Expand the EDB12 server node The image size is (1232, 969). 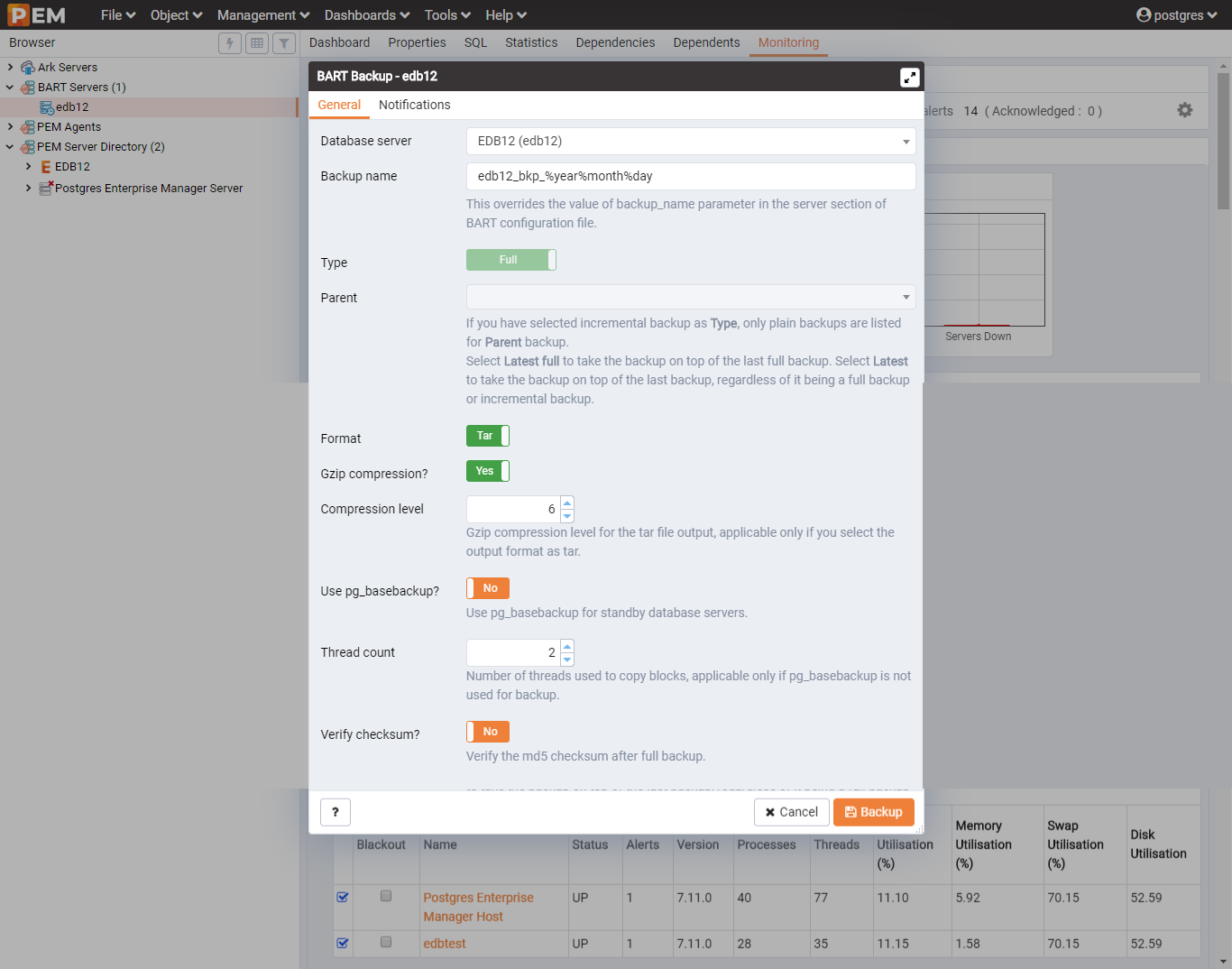click(x=29, y=167)
